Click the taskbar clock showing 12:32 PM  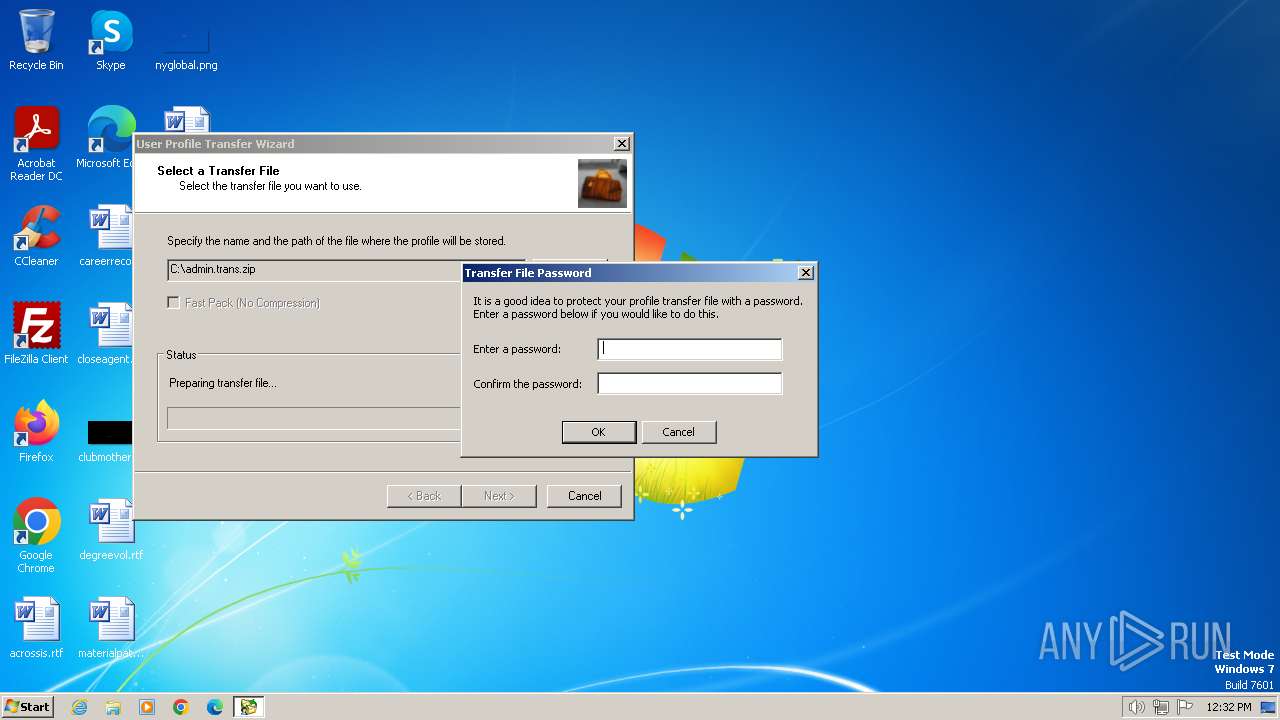tap(1229, 707)
